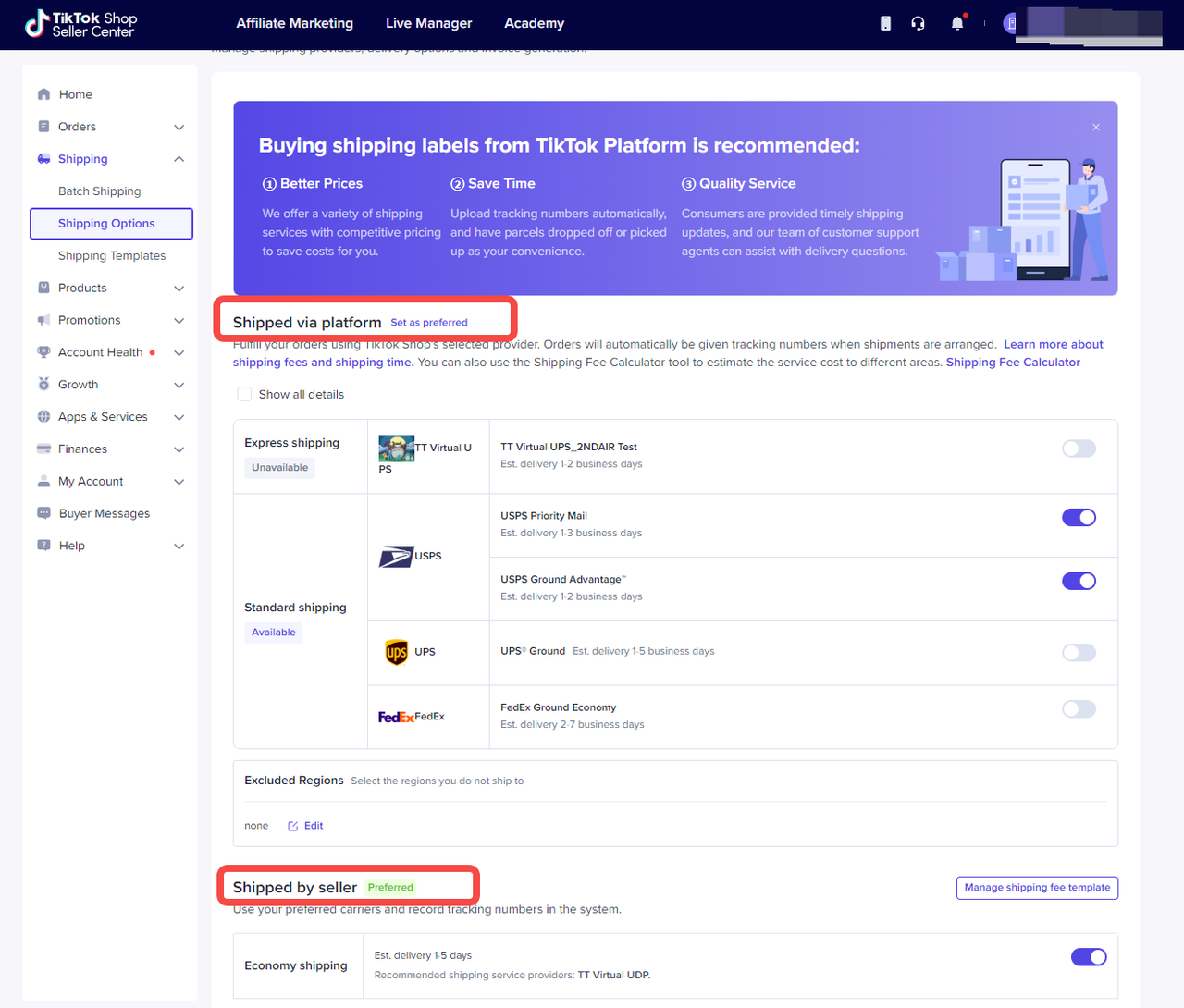Expand the Help menu chevron
Image resolution: width=1184 pixels, height=1008 pixels.
point(179,547)
